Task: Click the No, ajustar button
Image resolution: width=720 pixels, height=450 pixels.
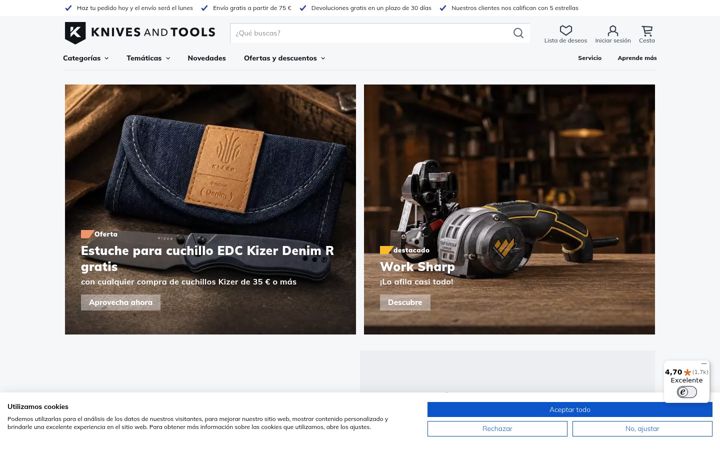Action: click(642, 428)
